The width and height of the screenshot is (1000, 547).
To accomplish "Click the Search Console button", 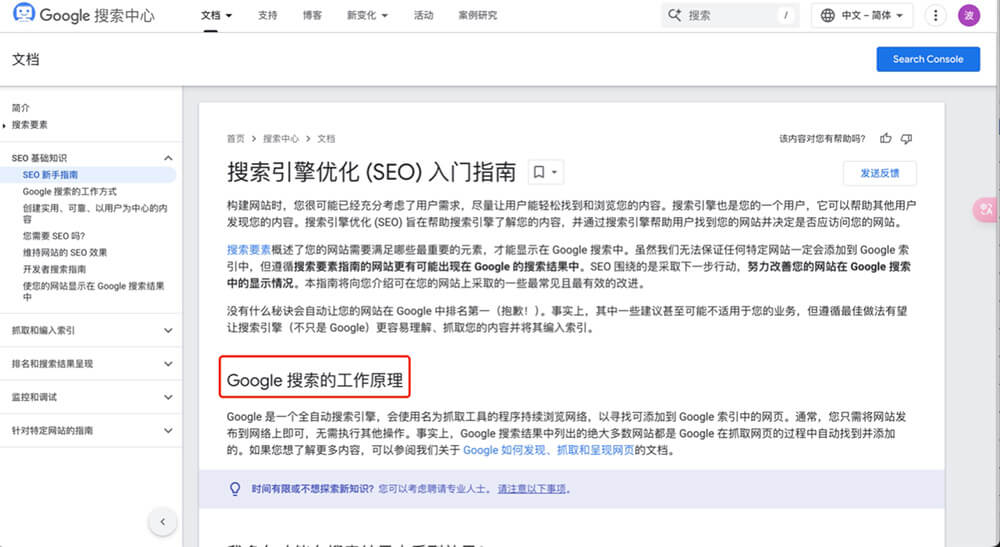I will tap(928, 59).
